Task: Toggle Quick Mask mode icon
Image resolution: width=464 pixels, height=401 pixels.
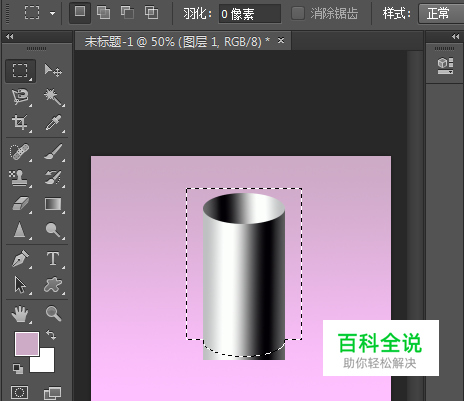Action: coord(19,392)
